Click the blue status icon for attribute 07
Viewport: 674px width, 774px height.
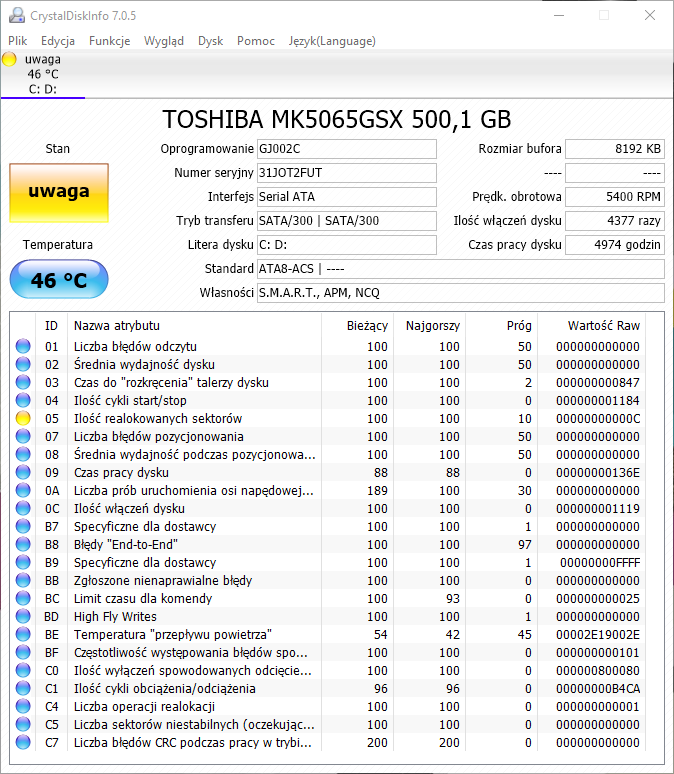(x=23, y=436)
